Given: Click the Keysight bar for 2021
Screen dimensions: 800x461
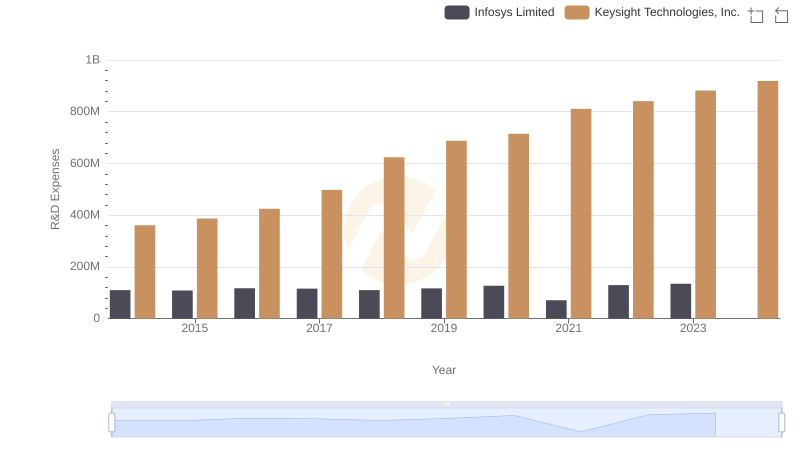Looking at the screenshot, I should pyautogui.click(x=581, y=214).
